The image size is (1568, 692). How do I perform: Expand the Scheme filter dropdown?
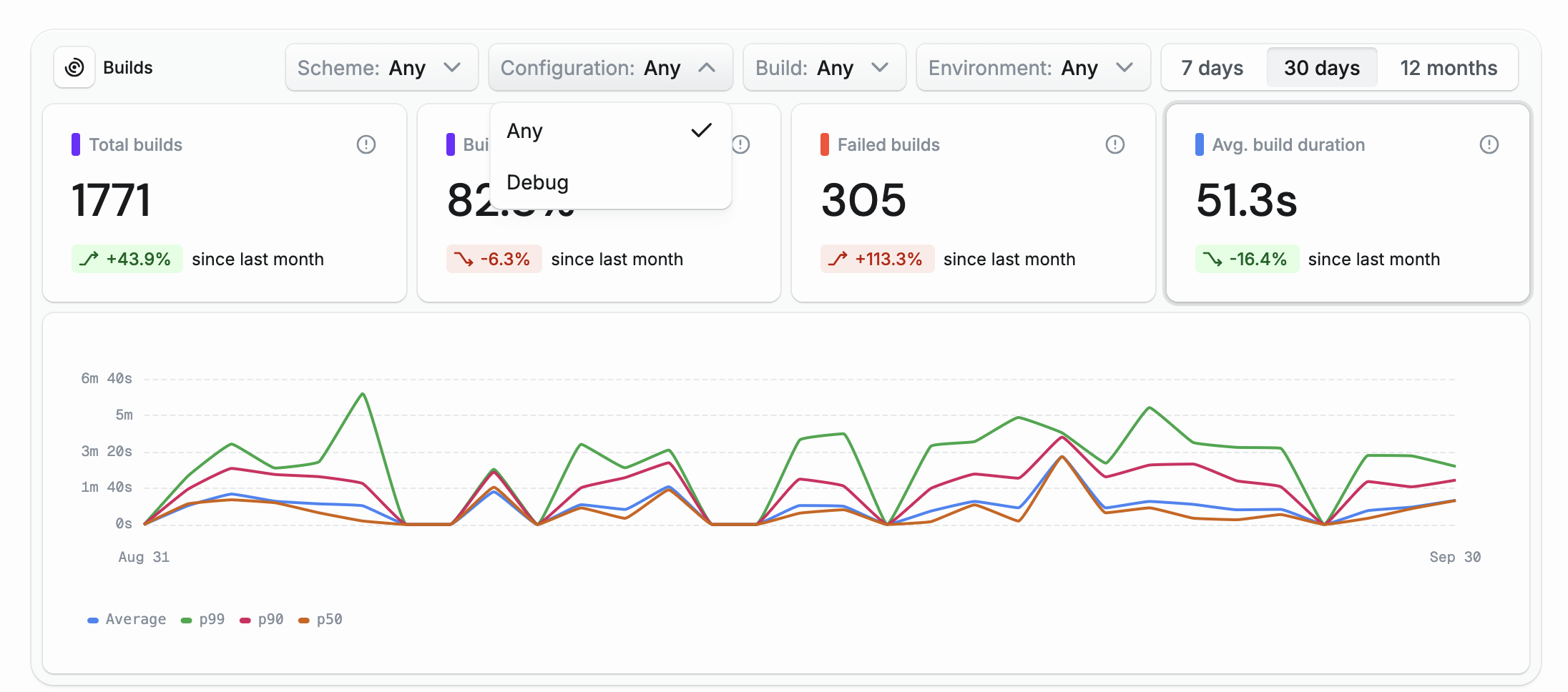point(381,68)
